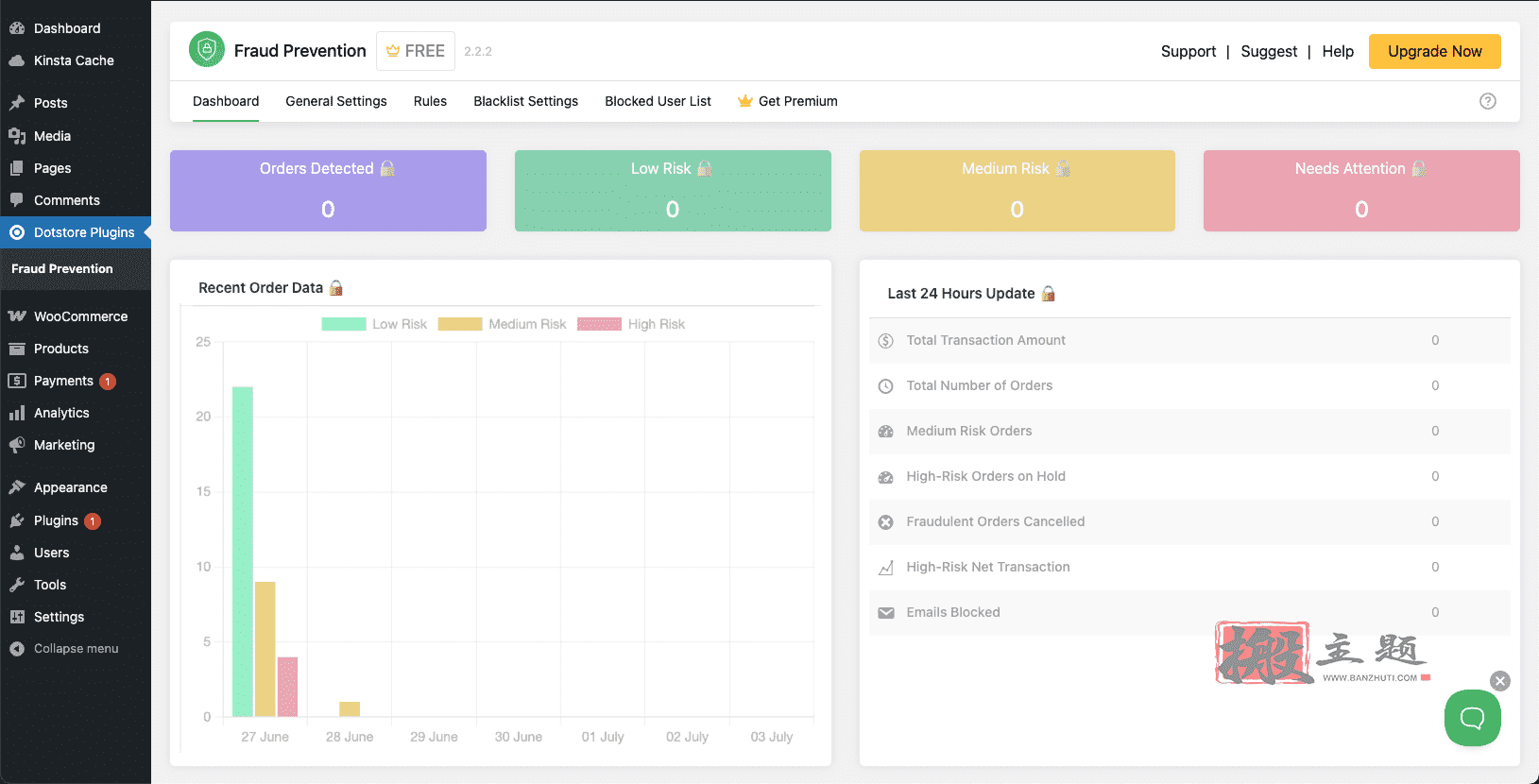Click the lock icon next to Recent Order Data

(336, 288)
